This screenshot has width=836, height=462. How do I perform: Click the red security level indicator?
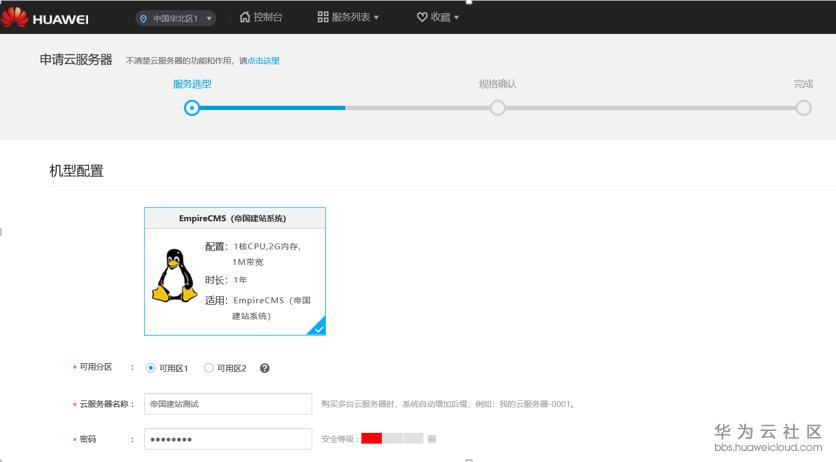(372, 439)
